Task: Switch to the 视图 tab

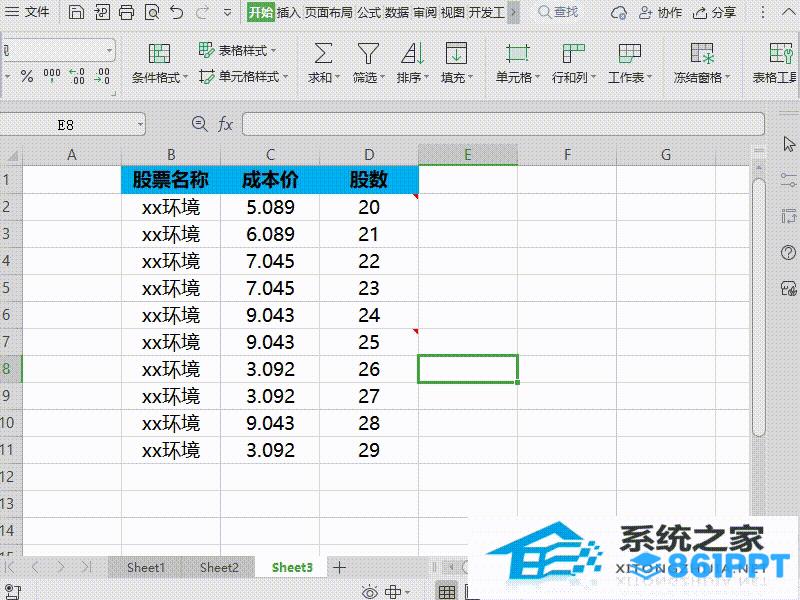Action: pyautogui.click(x=453, y=12)
